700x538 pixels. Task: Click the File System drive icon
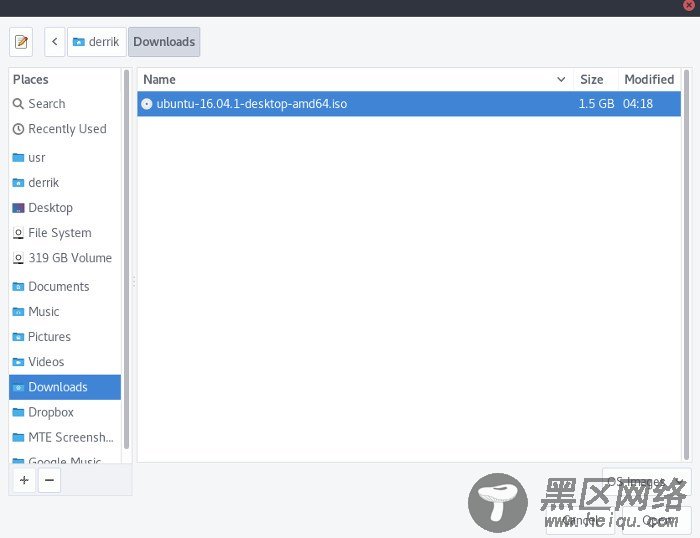tap(18, 233)
